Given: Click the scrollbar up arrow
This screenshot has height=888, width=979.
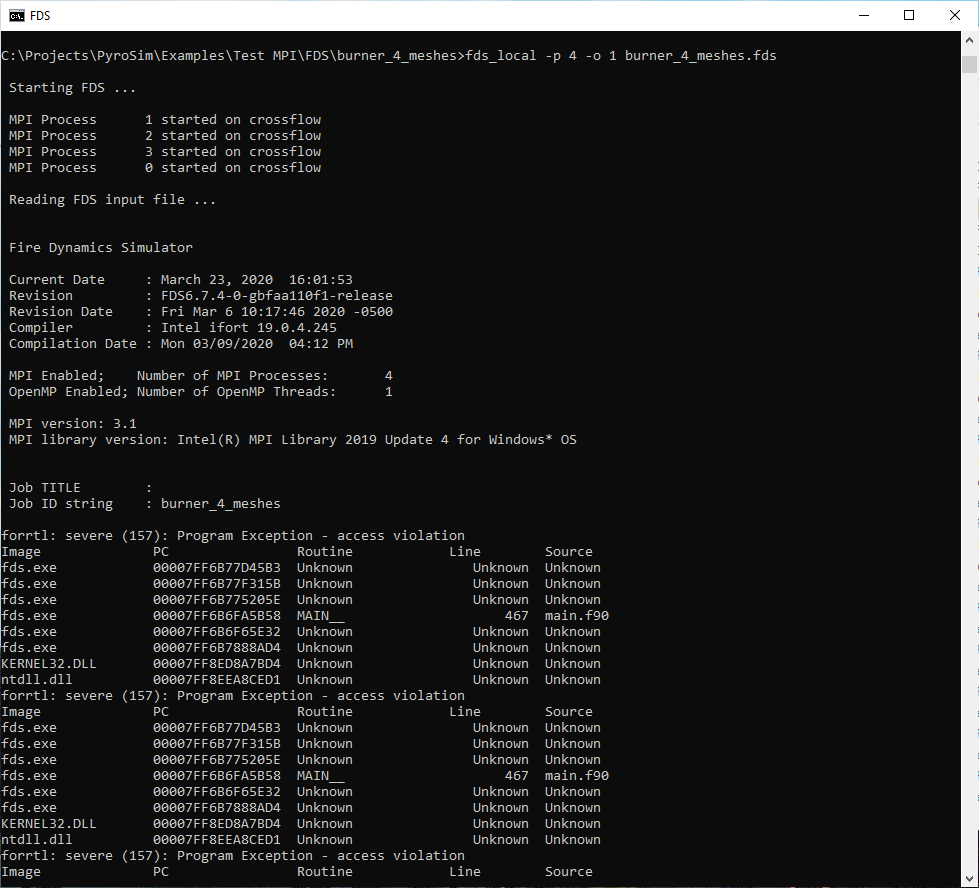Looking at the screenshot, I should [x=971, y=38].
